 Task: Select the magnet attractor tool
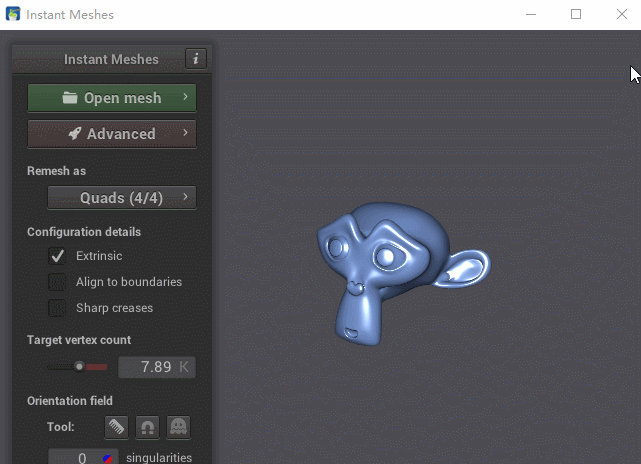pyautogui.click(x=147, y=428)
